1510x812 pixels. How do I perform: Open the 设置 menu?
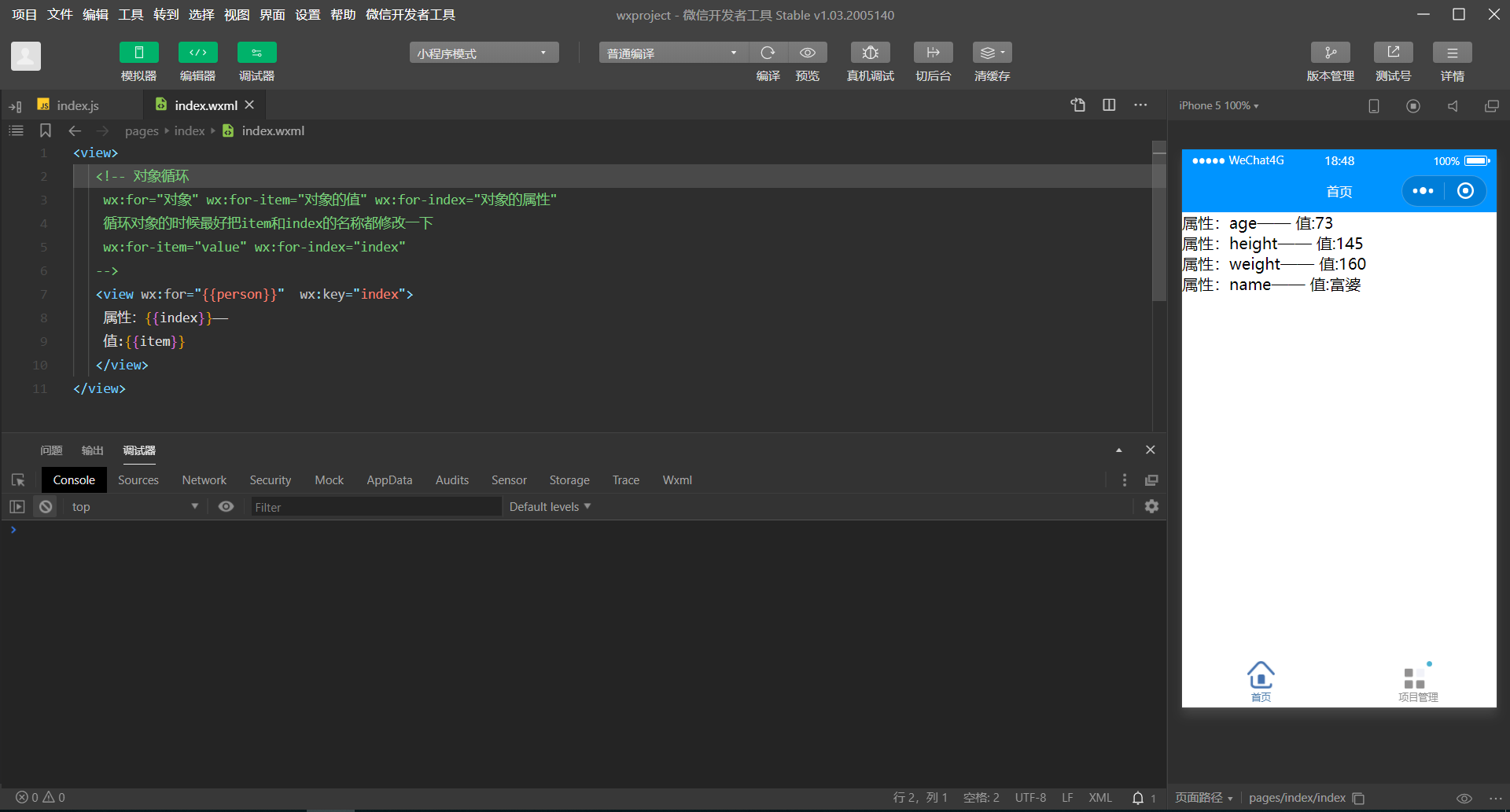308,15
